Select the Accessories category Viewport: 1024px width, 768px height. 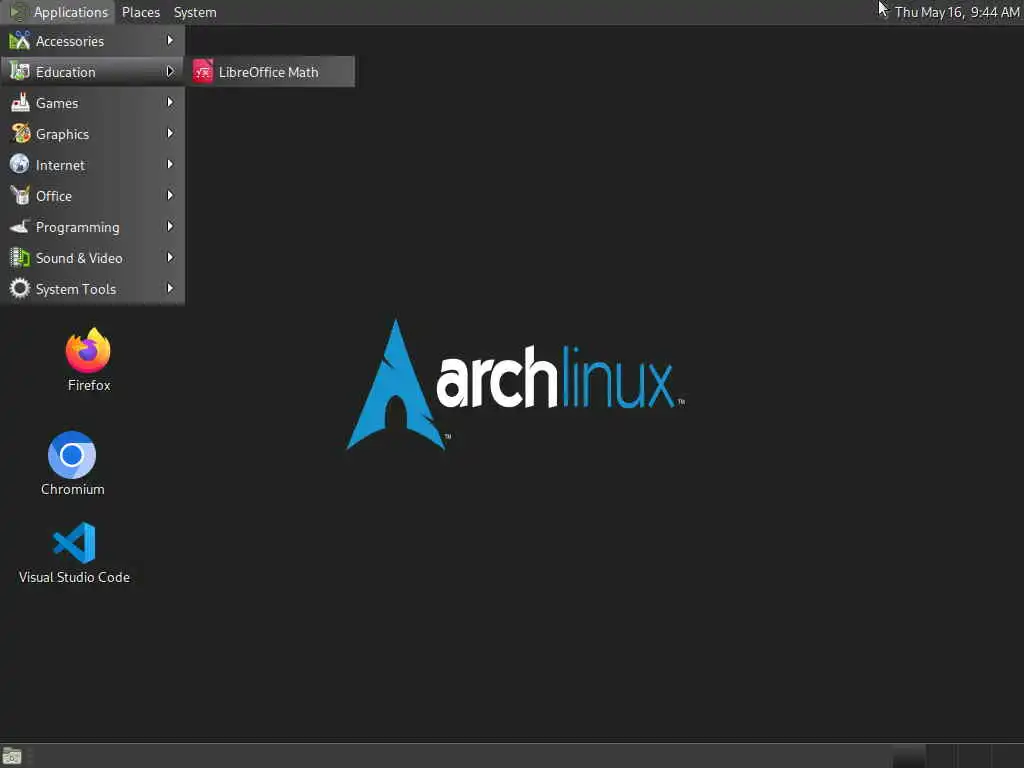click(93, 41)
